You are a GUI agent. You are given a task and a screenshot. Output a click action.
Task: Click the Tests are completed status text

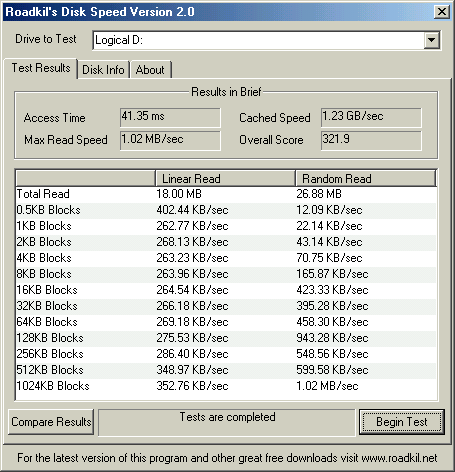[x=227, y=417]
